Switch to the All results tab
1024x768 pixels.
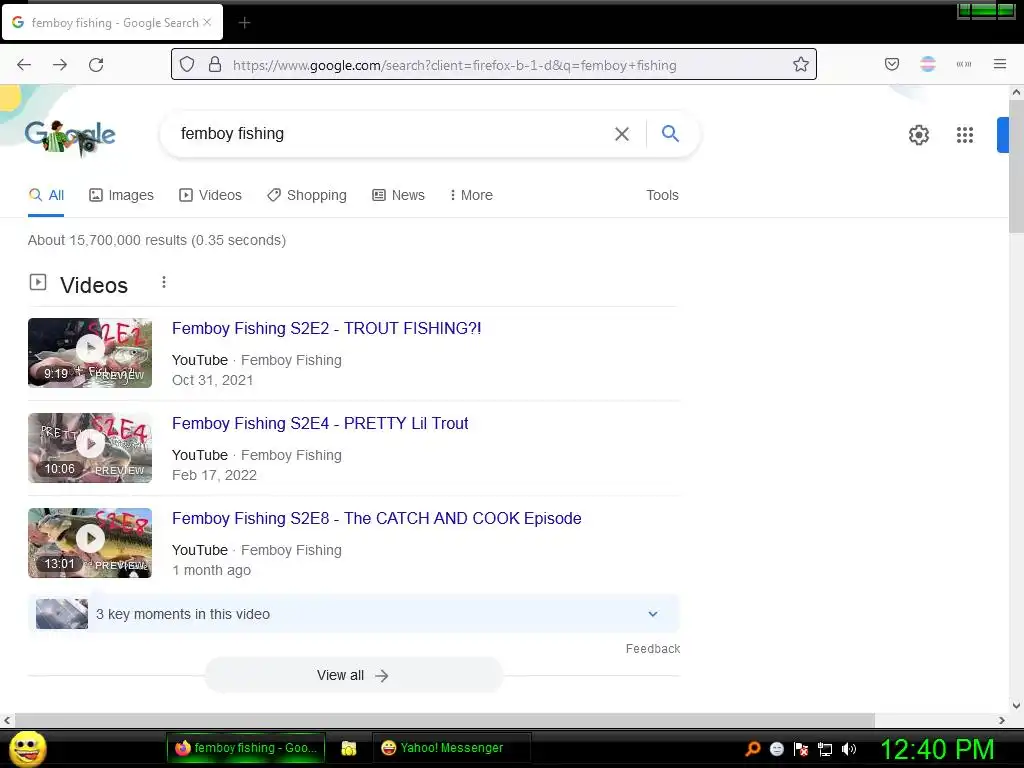(x=46, y=195)
